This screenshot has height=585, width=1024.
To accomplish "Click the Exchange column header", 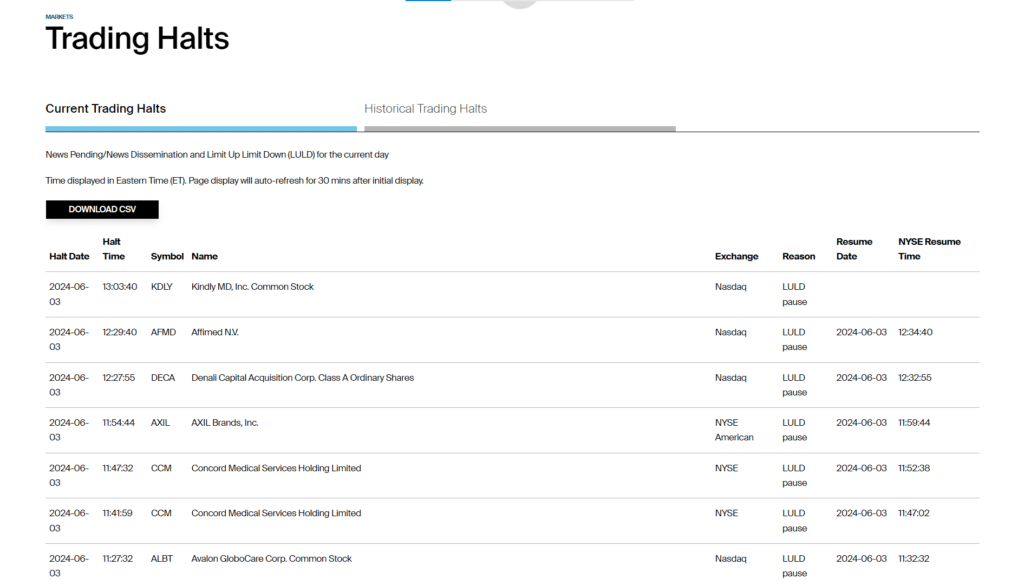I will pyautogui.click(x=736, y=257).
